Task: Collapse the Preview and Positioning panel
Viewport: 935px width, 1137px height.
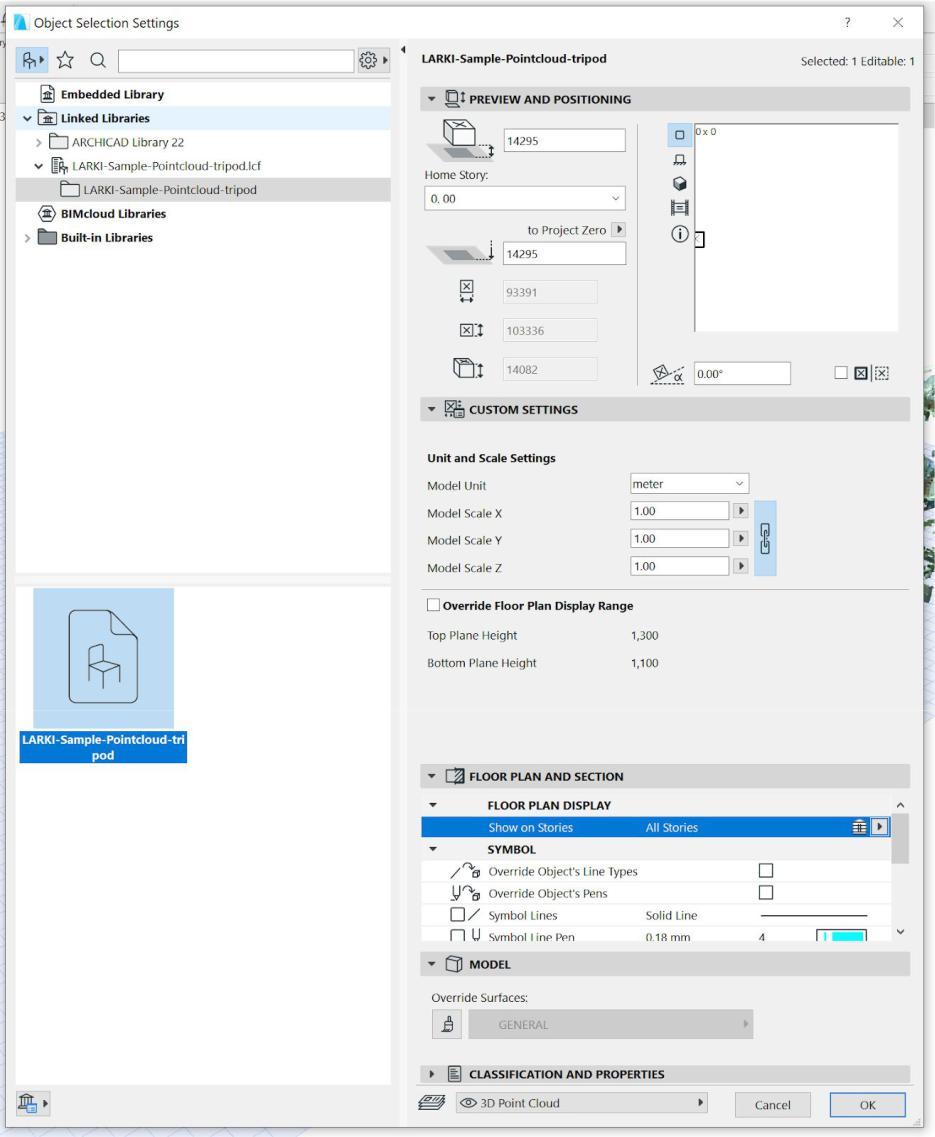Action: 432,99
